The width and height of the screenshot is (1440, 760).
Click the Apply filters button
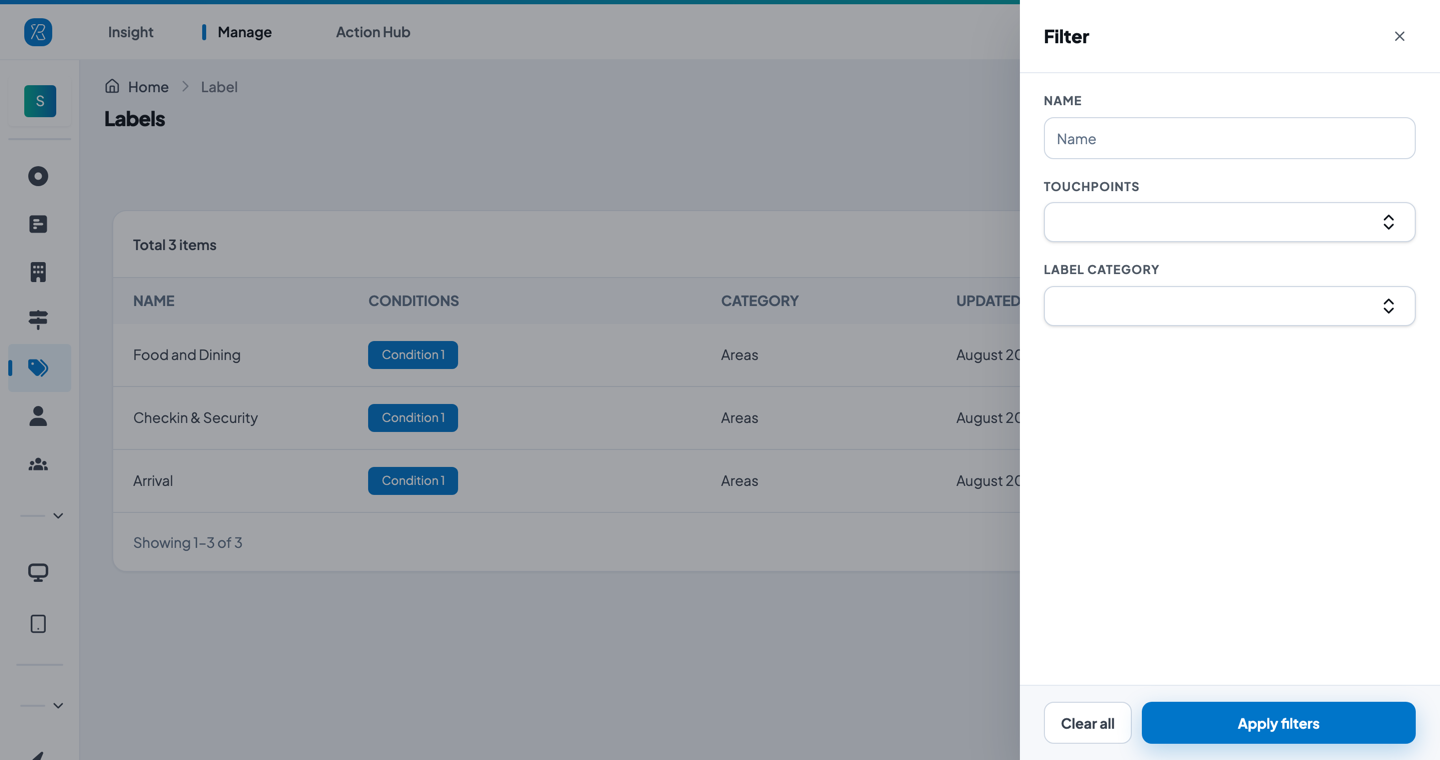pyautogui.click(x=1278, y=723)
